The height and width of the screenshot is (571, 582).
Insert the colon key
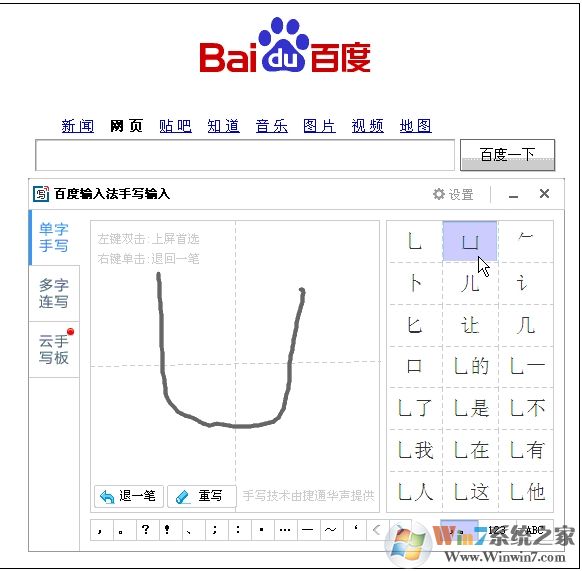click(x=239, y=530)
